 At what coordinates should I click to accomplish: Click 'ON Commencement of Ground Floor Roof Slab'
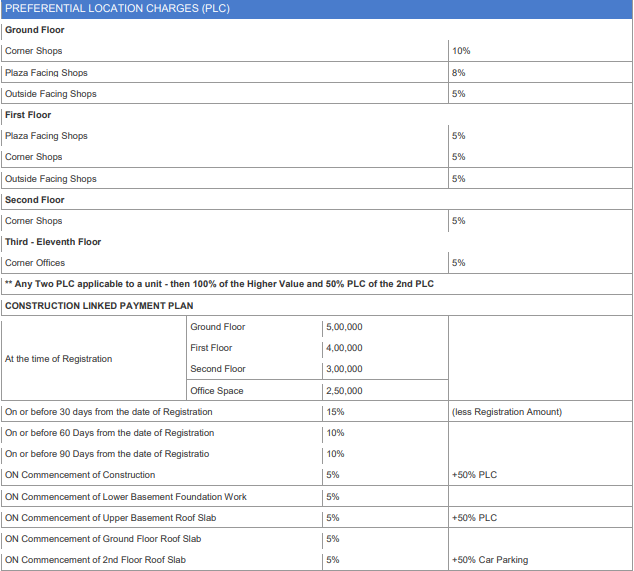click(x=103, y=539)
